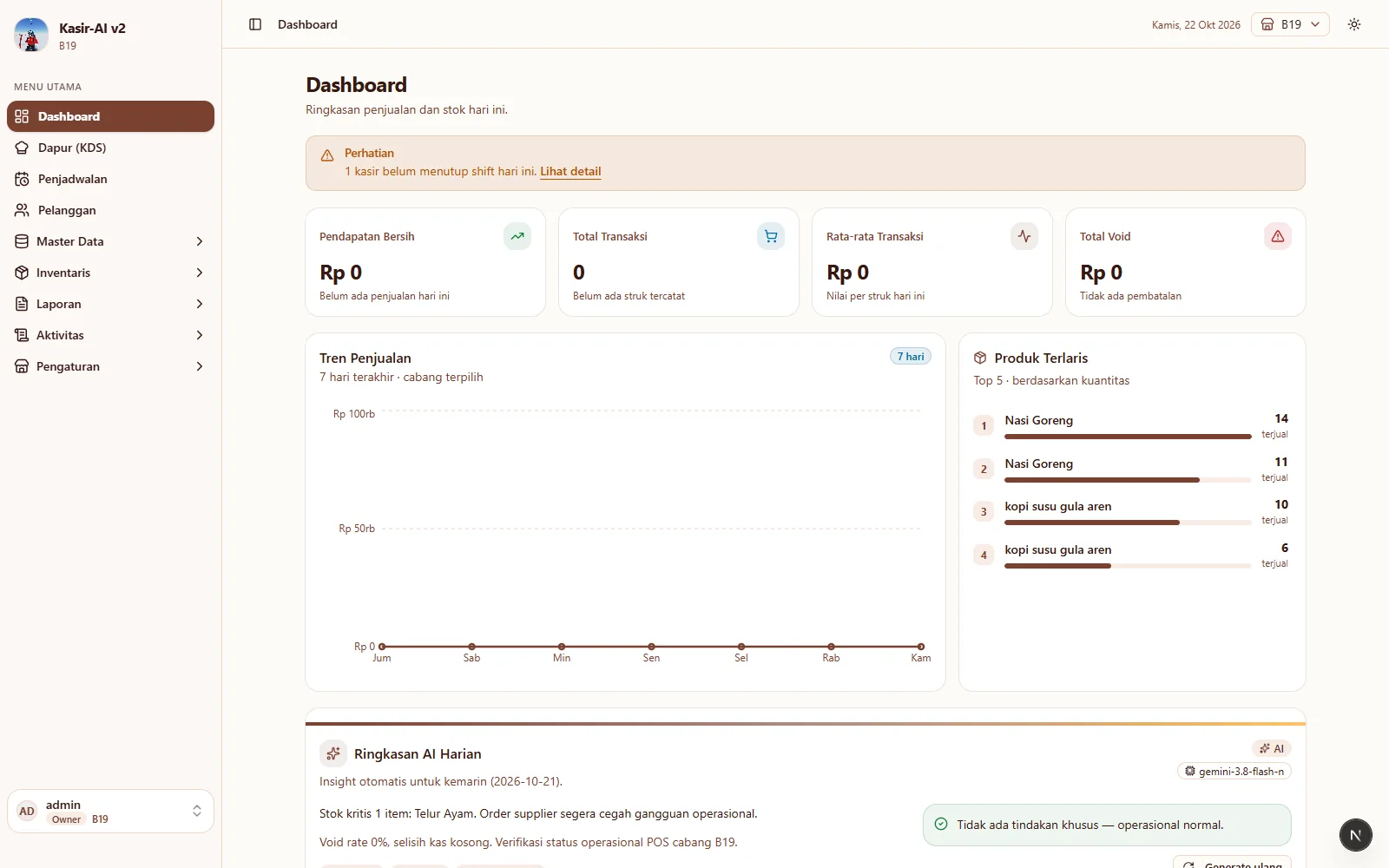Click the Rata-rata Transaksi activity icon
This screenshot has height=868, width=1389.
1024,236
